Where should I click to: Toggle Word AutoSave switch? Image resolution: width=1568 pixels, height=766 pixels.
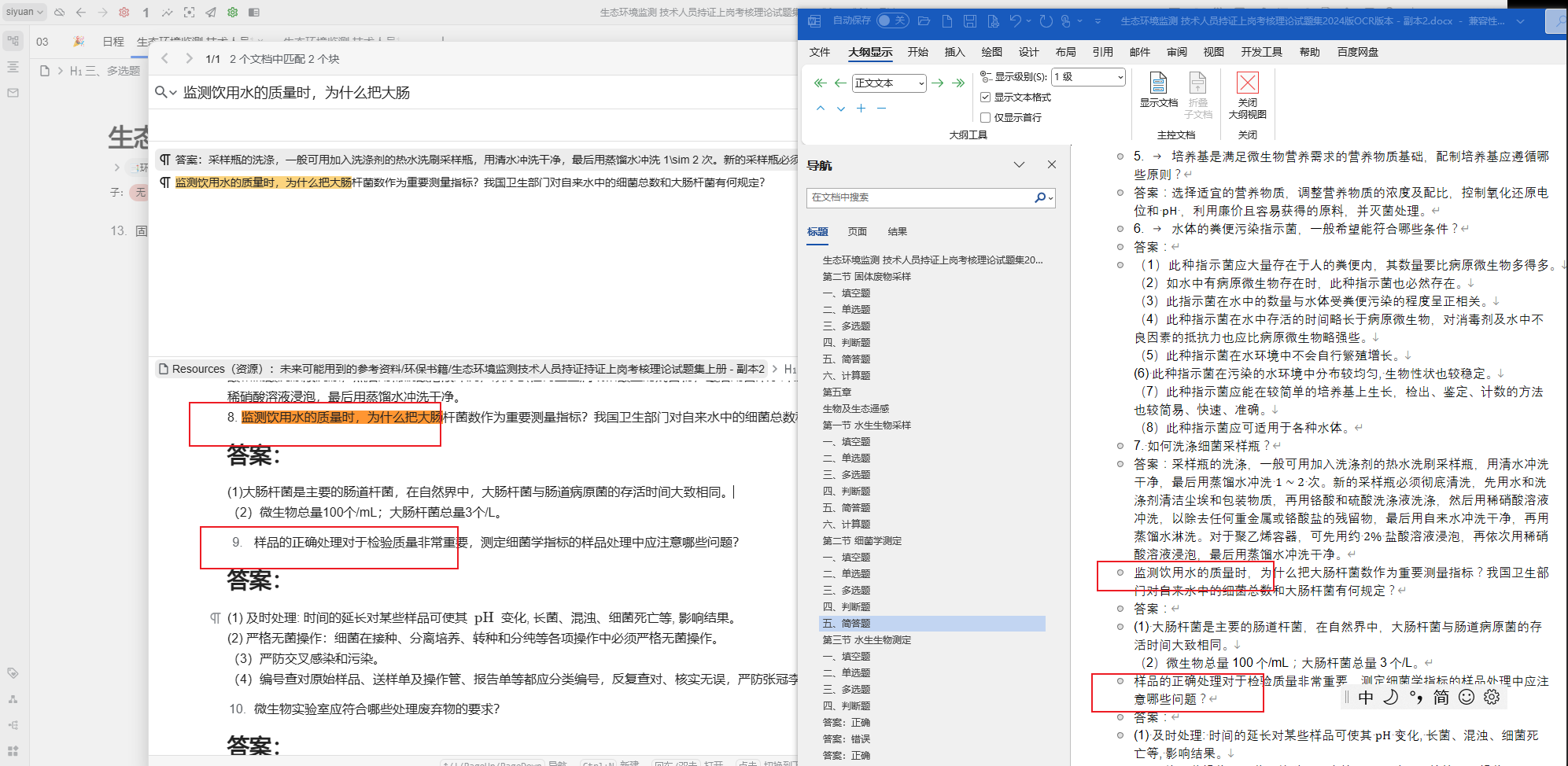(892, 20)
